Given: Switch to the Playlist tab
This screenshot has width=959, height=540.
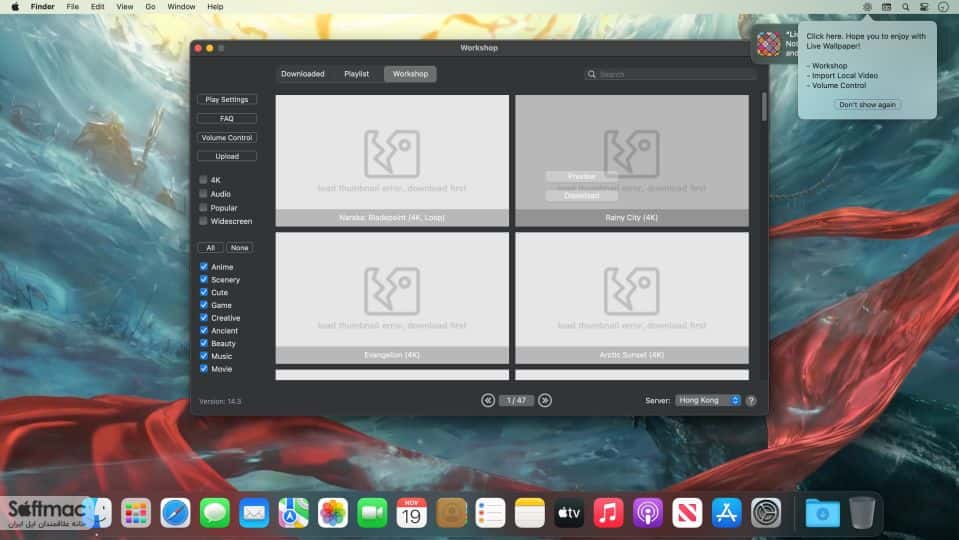Looking at the screenshot, I should [357, 74].
